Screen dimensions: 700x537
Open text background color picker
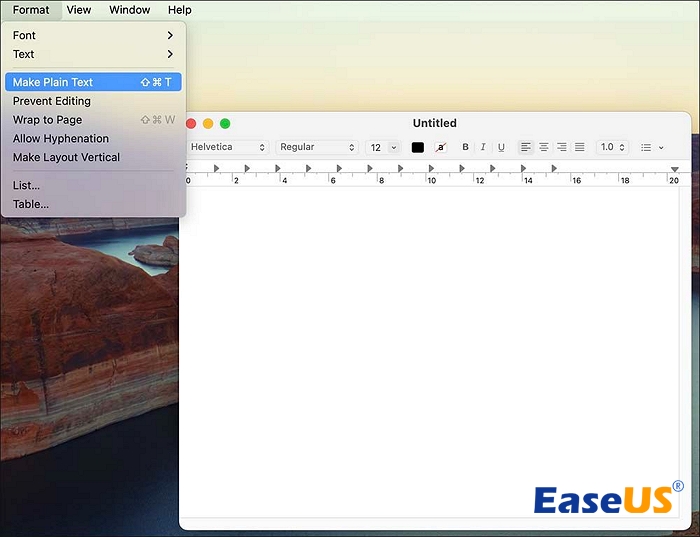click(440, 147)
